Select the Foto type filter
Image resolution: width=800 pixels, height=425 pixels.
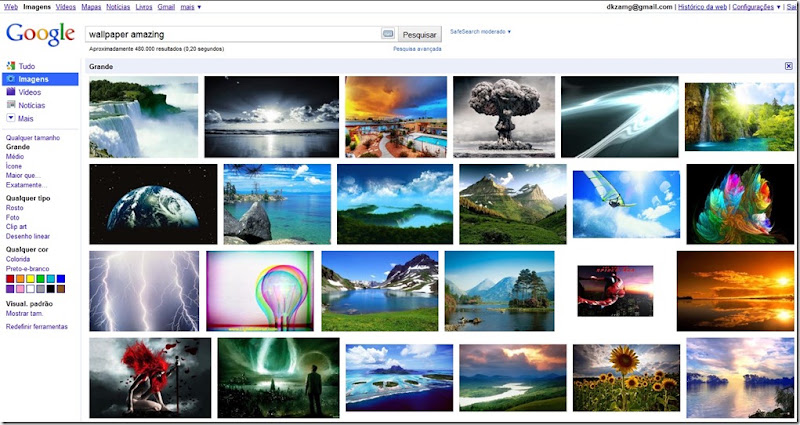click(x=12, y=217)
